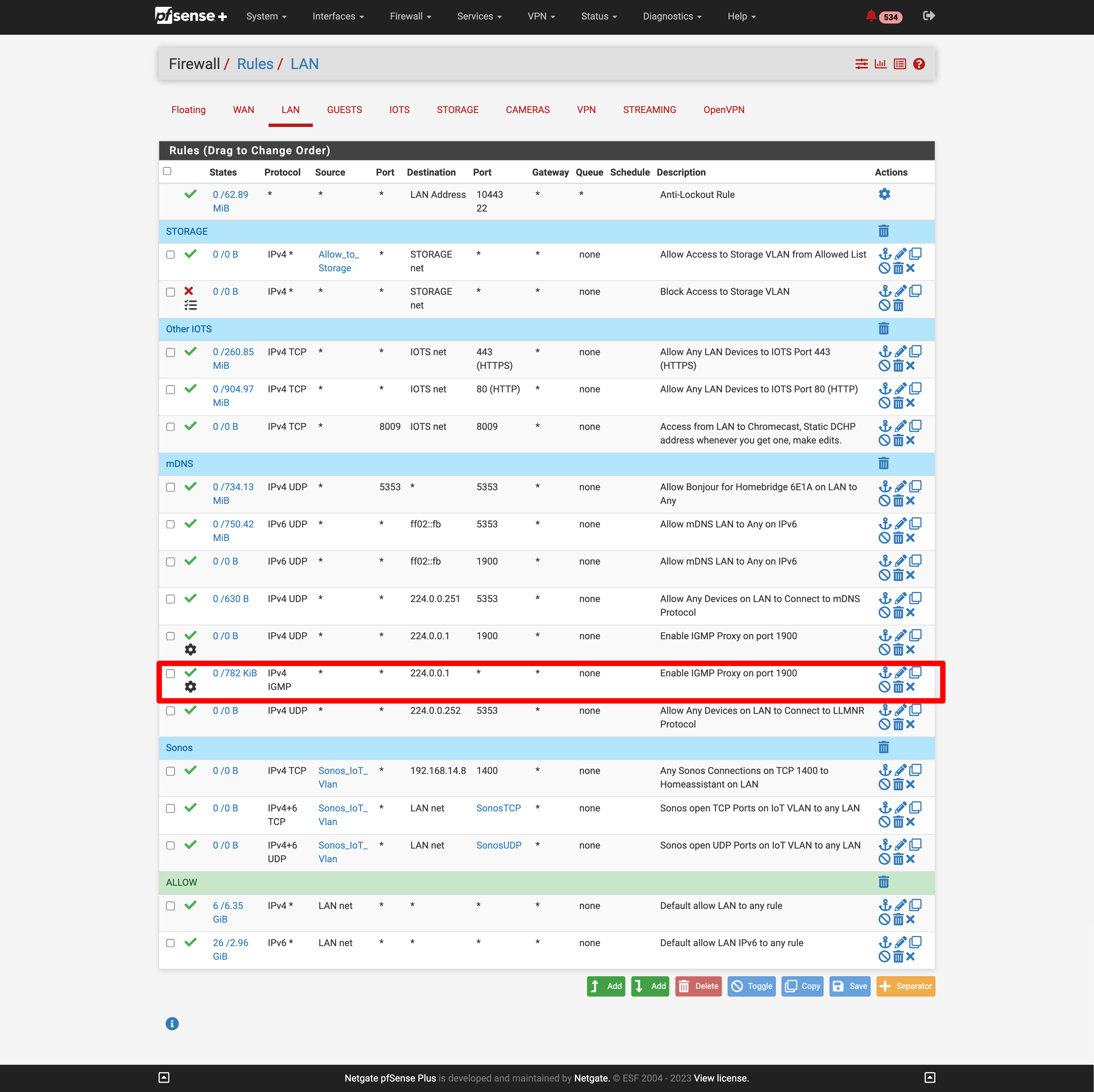Image resolution: width=1094 pixels, height=1092 pixels.
Task: Edit the Block Access to Storage VLAN rule
Action: (x=900, y=291)
